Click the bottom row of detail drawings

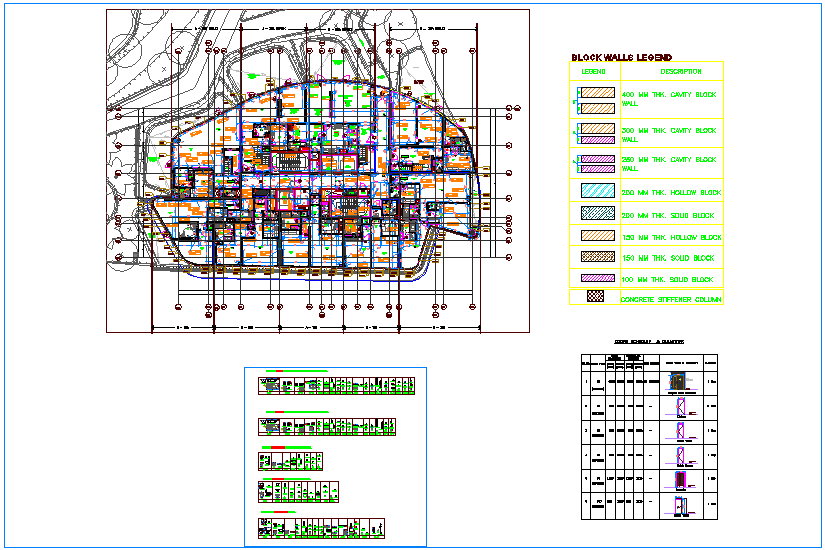(321, 528)
